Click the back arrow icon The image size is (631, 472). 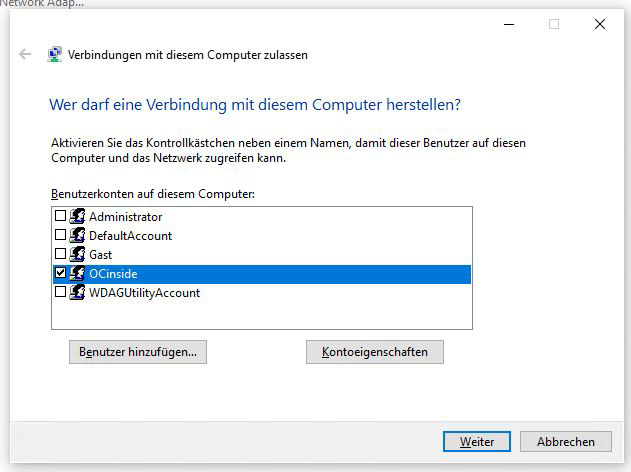coord(25,54)
